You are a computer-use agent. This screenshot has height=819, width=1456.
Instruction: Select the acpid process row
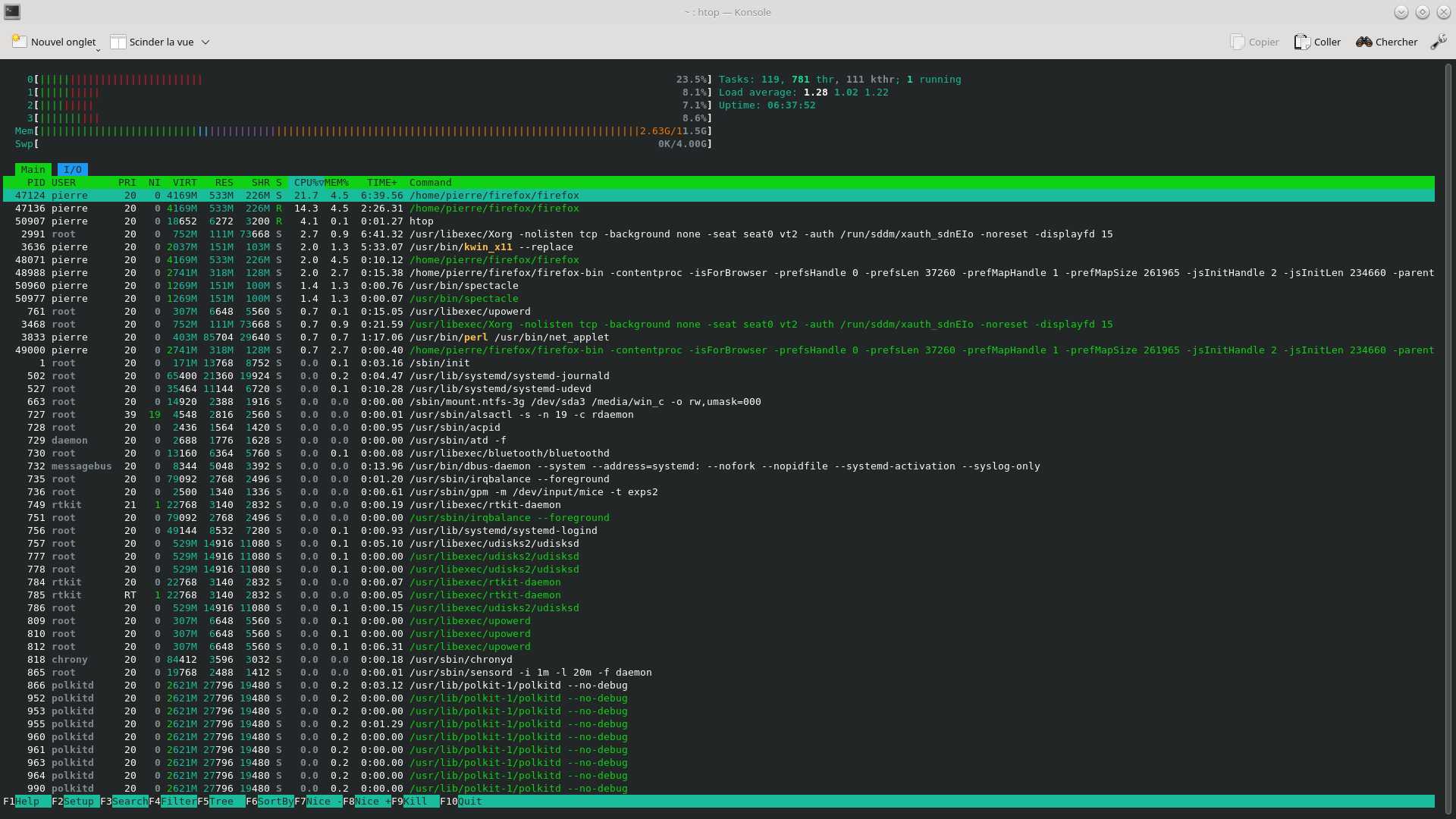click(x=719, y=427)
